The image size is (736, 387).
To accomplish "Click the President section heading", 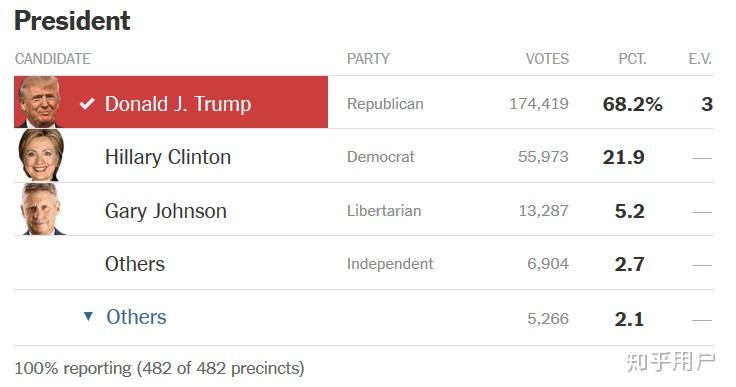I will [72, 21].
